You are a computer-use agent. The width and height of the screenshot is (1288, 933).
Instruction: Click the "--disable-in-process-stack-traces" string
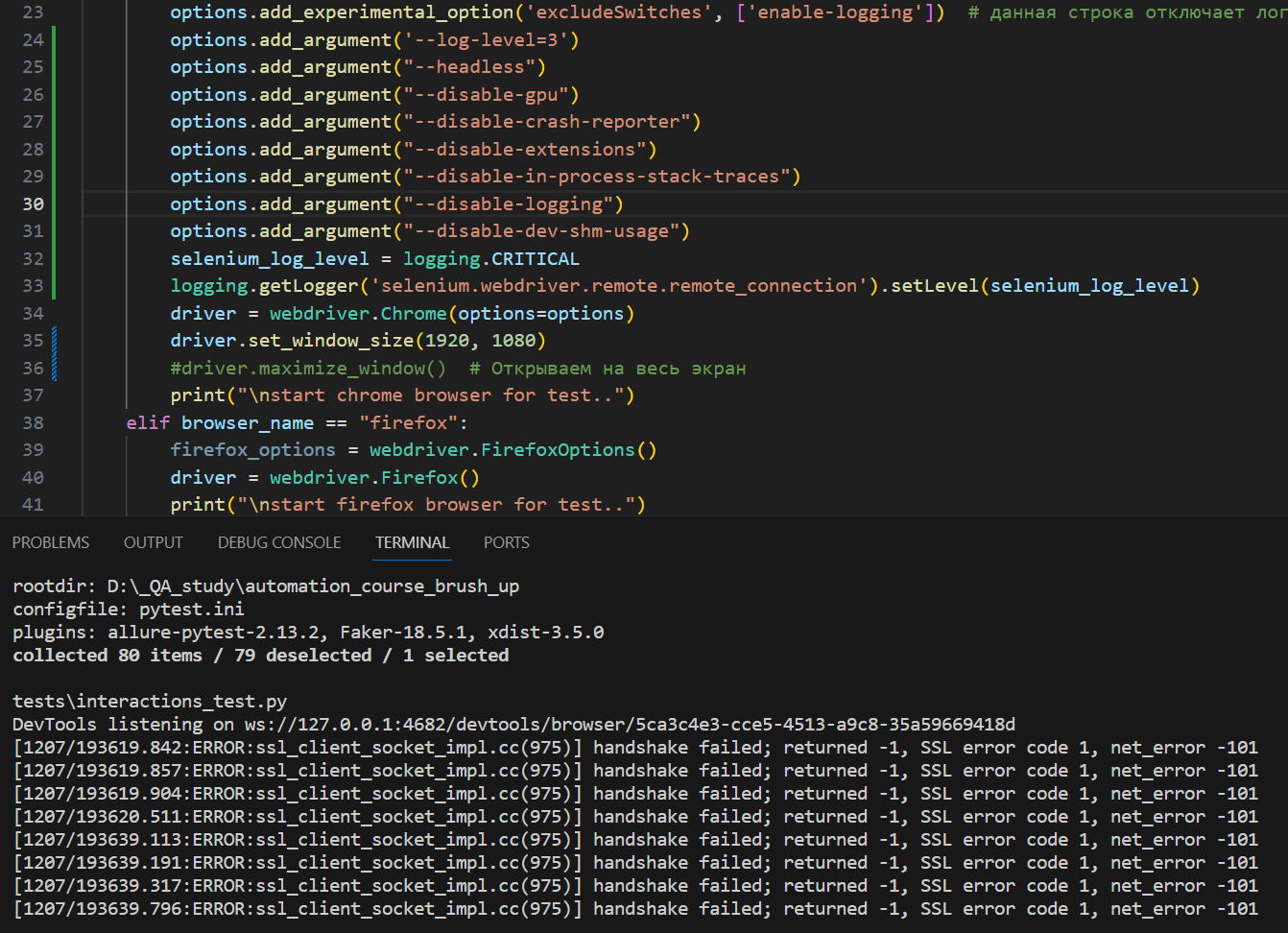tap(597, 177)
